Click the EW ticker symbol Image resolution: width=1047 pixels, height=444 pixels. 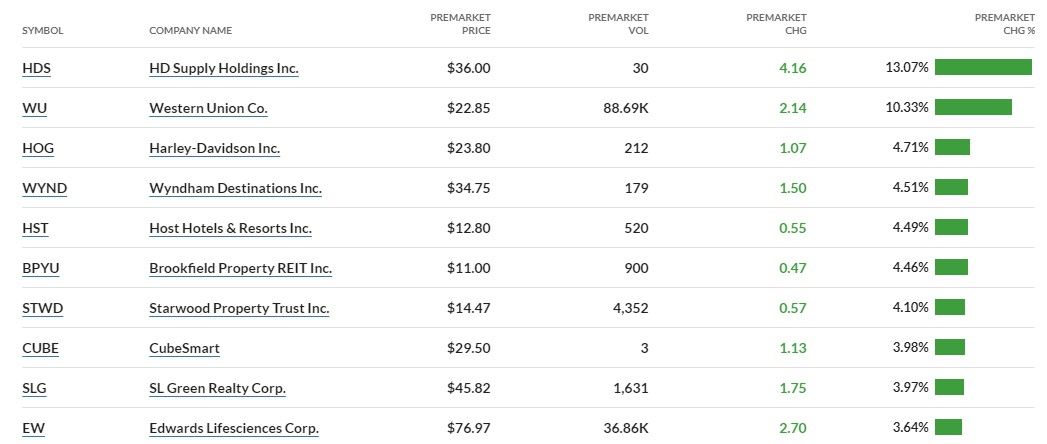33,428
